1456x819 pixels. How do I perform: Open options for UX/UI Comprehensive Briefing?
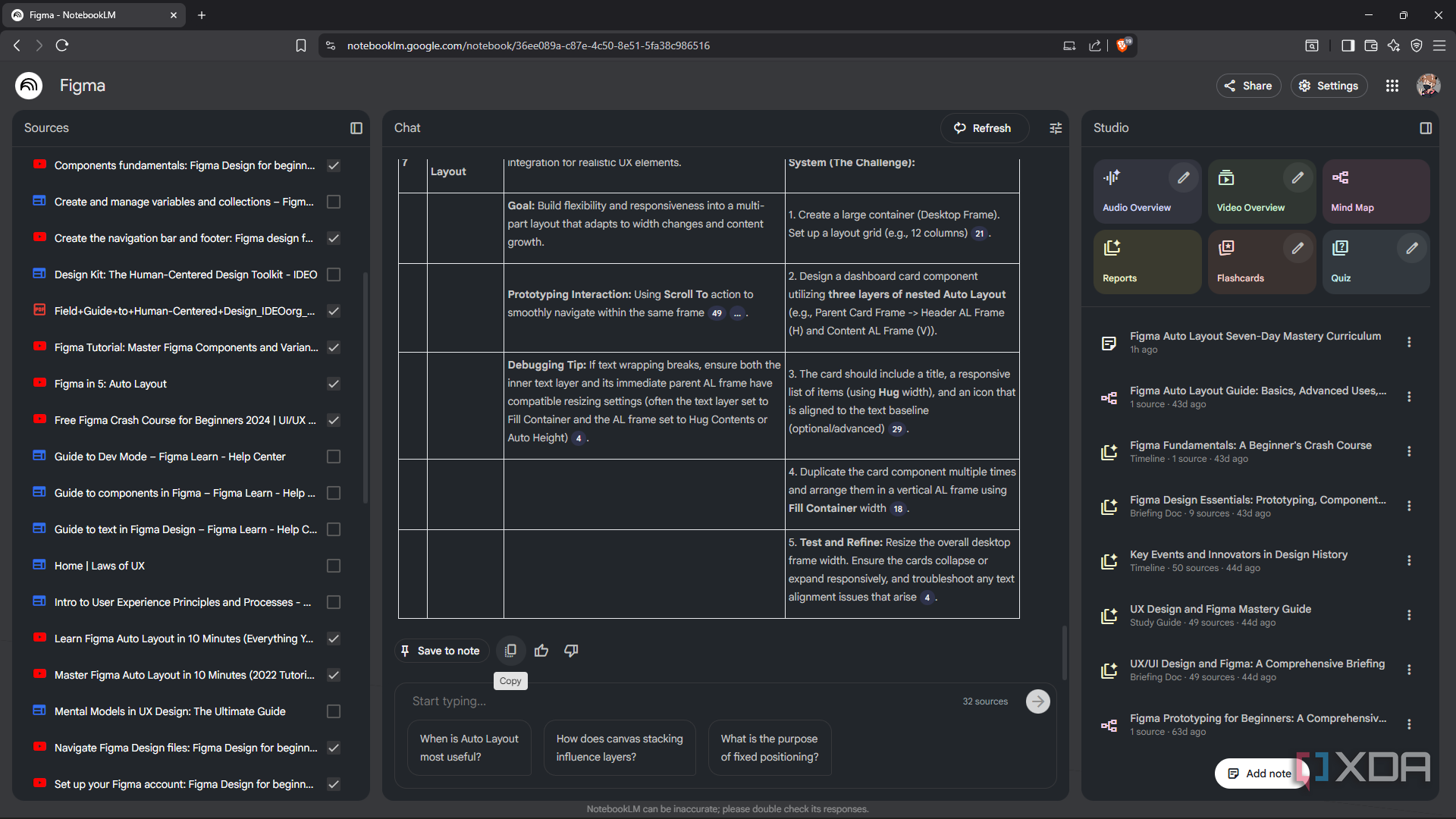pyautogui.click(x=1409, y=670)
